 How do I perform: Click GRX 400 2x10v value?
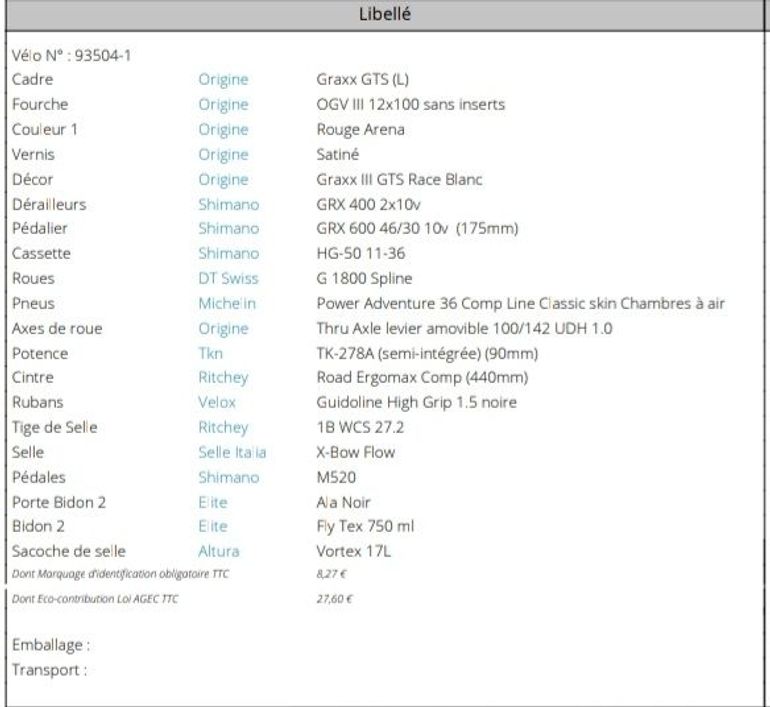[368, 204]
